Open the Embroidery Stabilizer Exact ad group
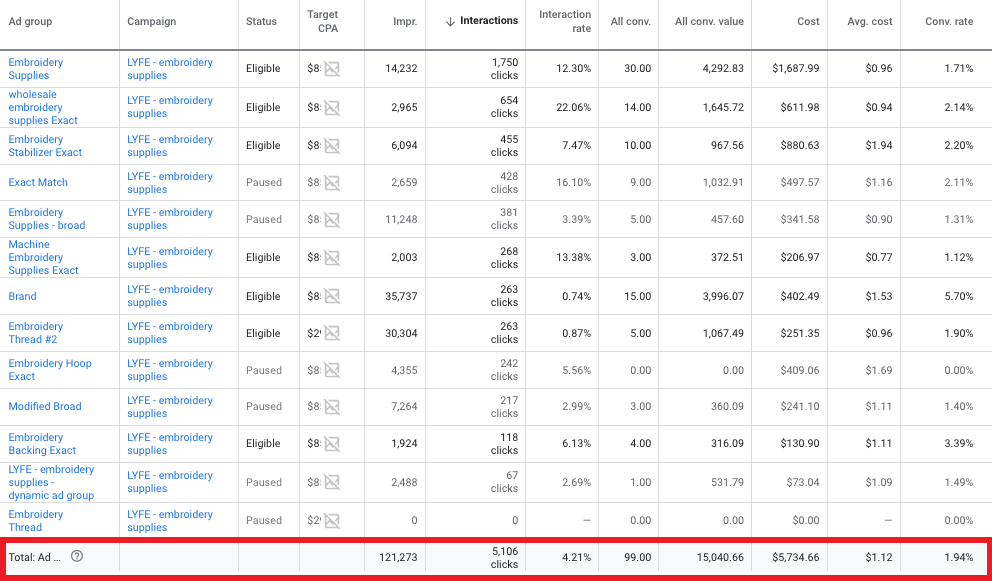This screenshot has width=992, height=581. [x=45, y=146]
